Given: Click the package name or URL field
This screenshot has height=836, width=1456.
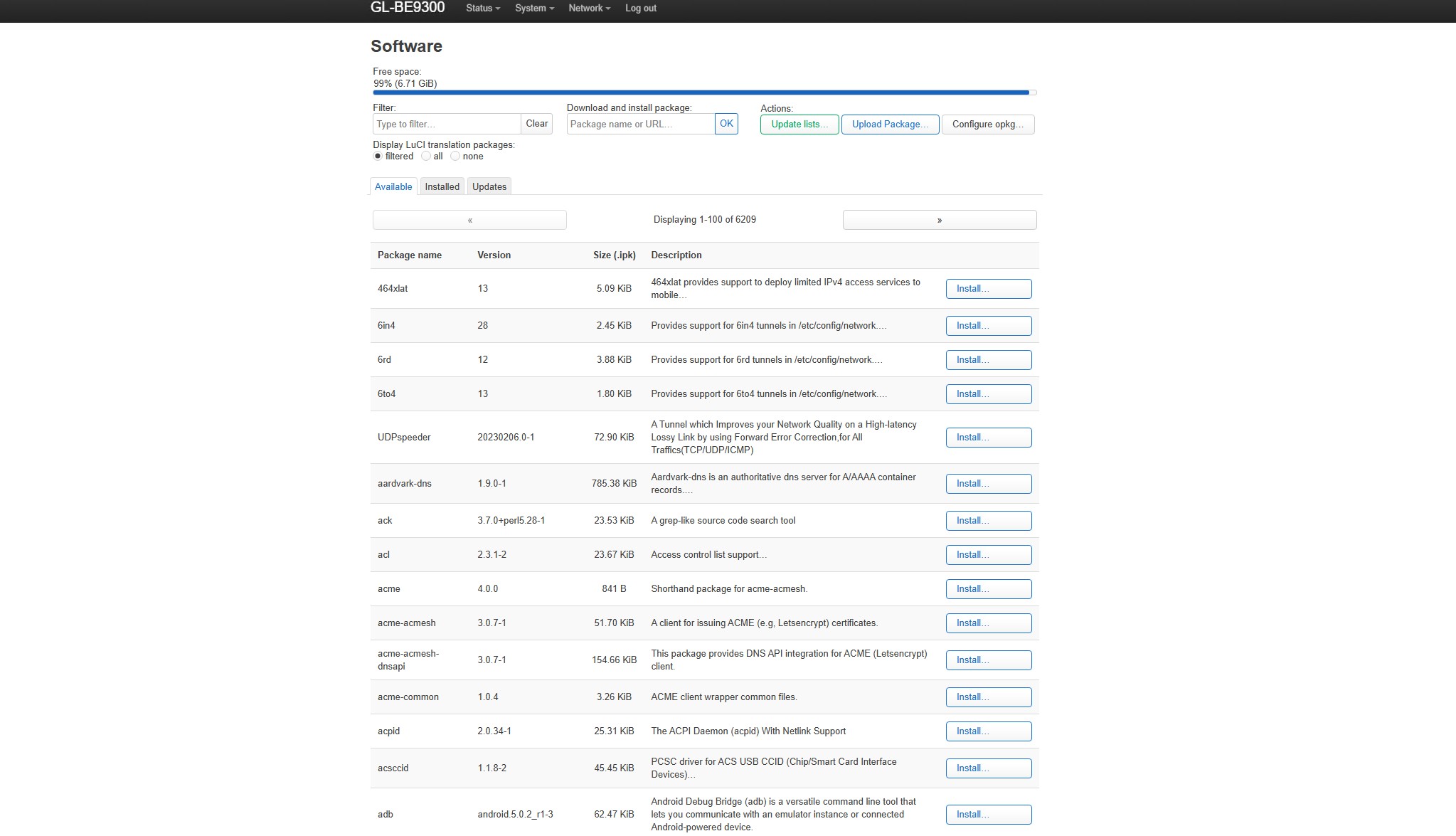Looking at the screenshot, I should pos(640,124).
